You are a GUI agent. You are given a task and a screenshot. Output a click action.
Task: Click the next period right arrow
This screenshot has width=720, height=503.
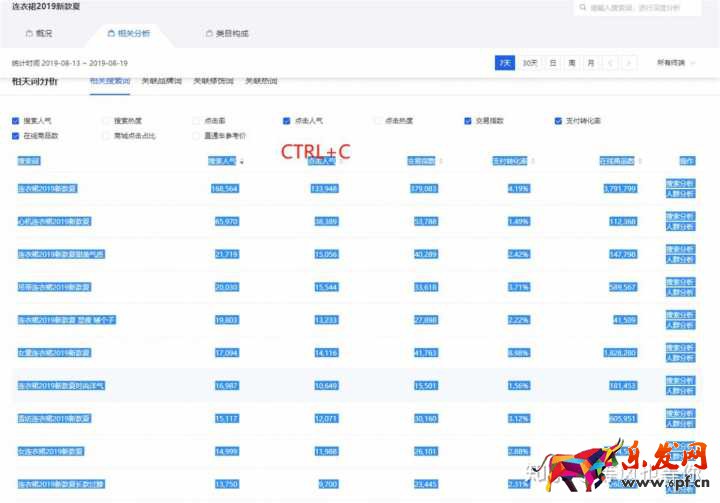[628, 63]
